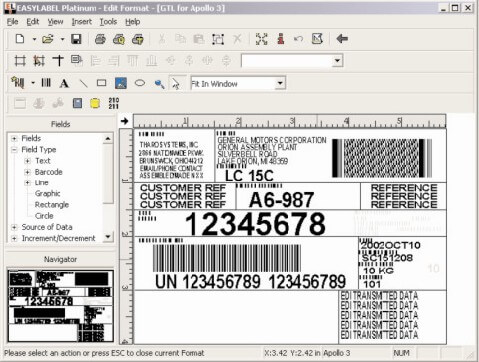
Task: Select Rectangle in the Field Type tree
Action: point(52,205)
